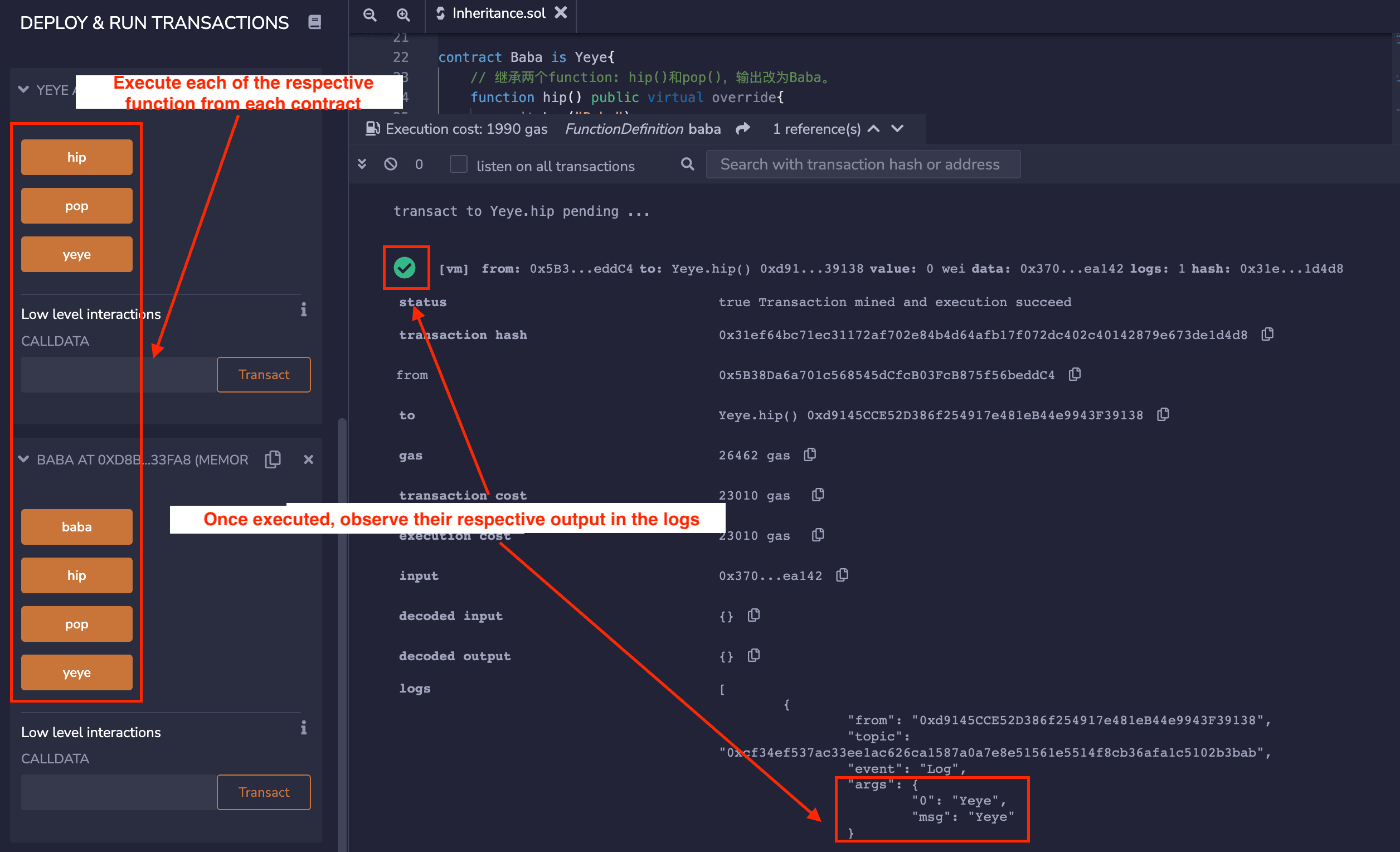Jump to baba function definition arrow
1400x852 pixels.
point(742,129)
